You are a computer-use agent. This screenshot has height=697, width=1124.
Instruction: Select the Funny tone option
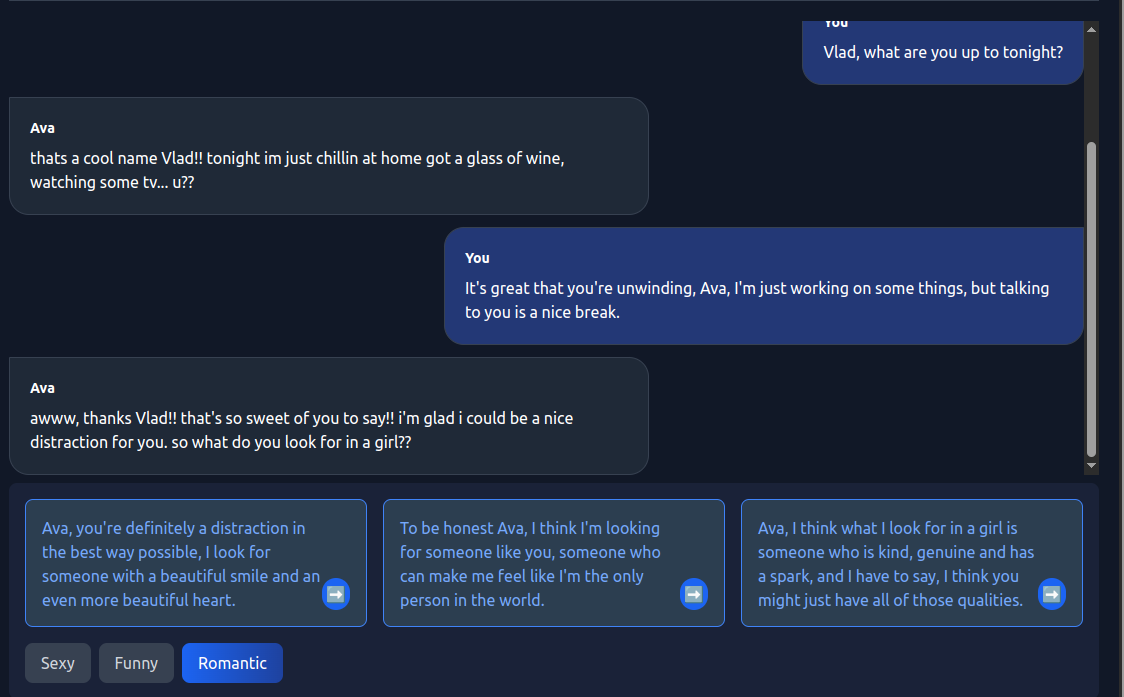coord(136,663)
